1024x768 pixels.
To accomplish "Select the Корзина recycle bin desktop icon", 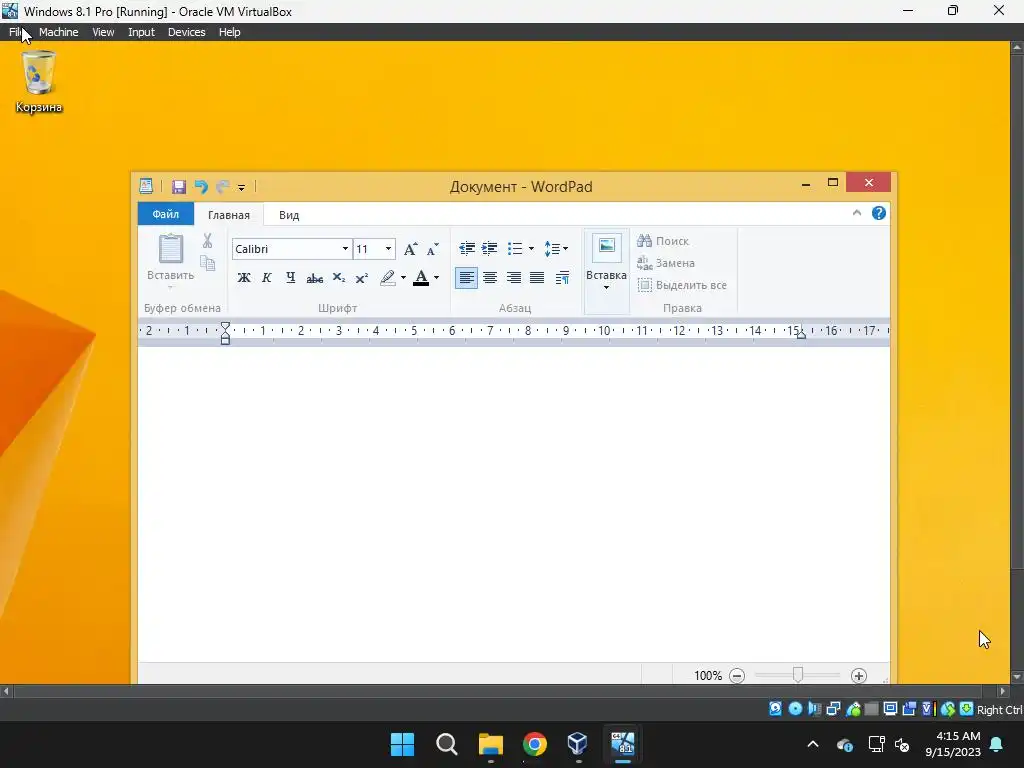I will pos(39,82).
